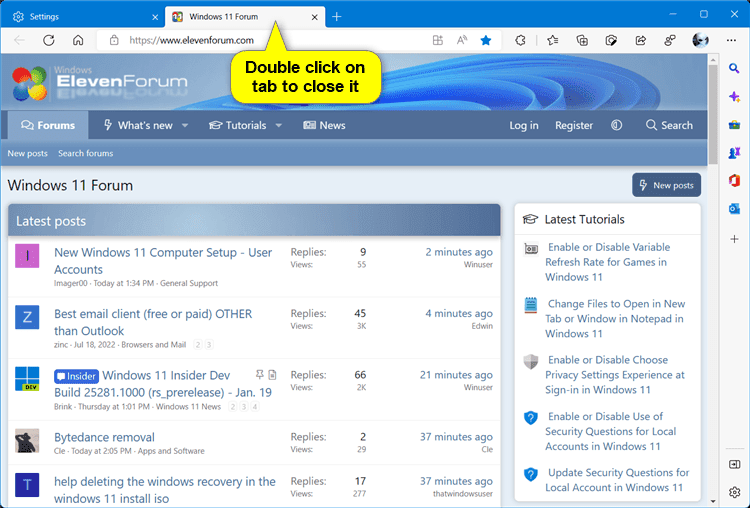The width and height of the screenshot is (750, 508).
Task: Go to the browser home page icon
Action: (x=78, y=40)
